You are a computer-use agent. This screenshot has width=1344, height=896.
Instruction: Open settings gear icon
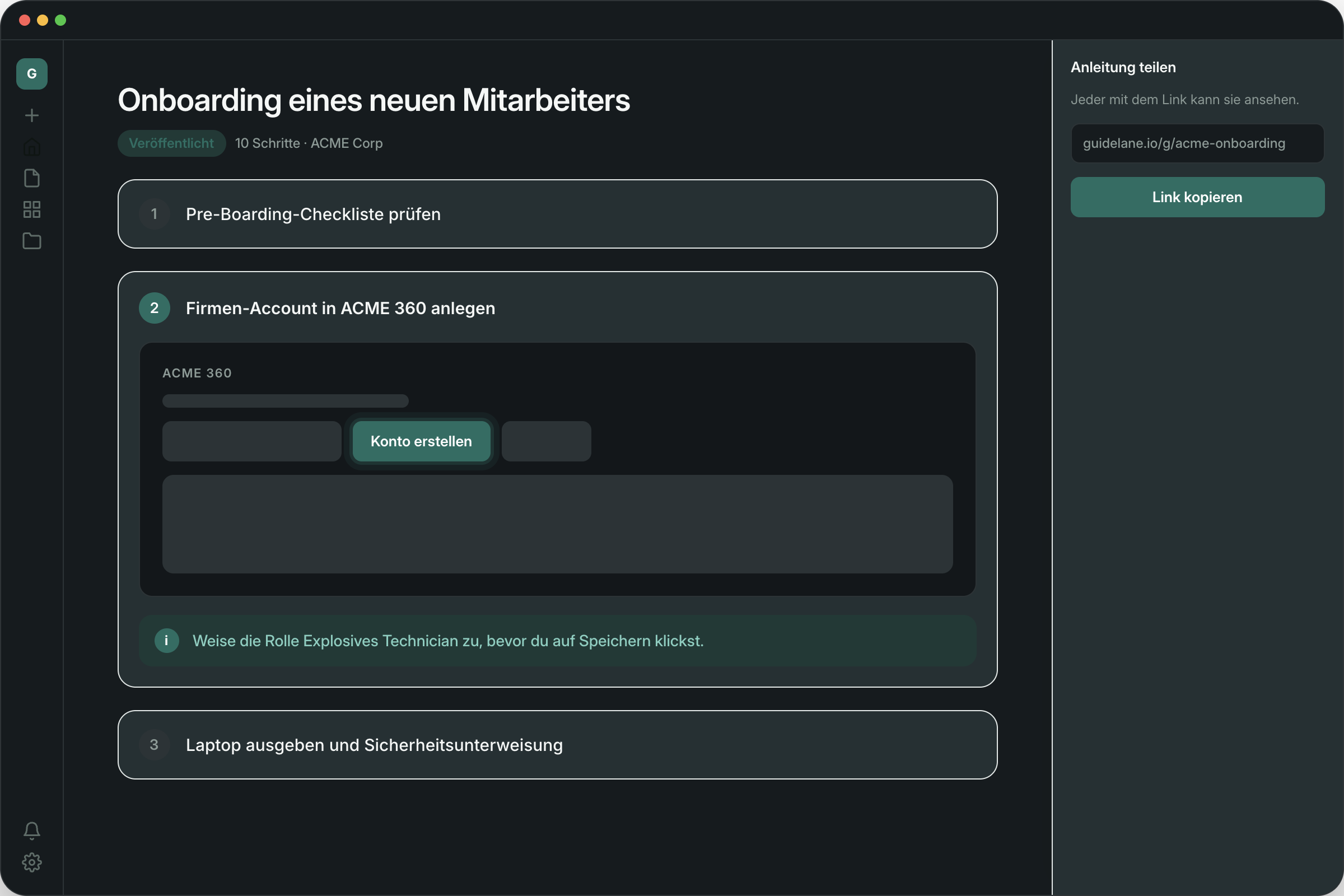tap(32, 862)
